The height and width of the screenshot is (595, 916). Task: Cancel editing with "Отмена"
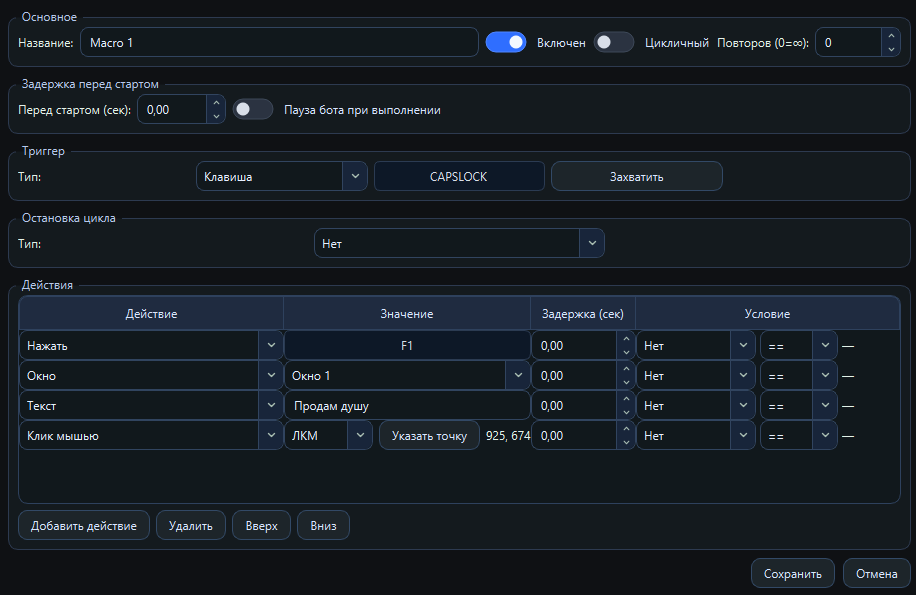[876, 573]
